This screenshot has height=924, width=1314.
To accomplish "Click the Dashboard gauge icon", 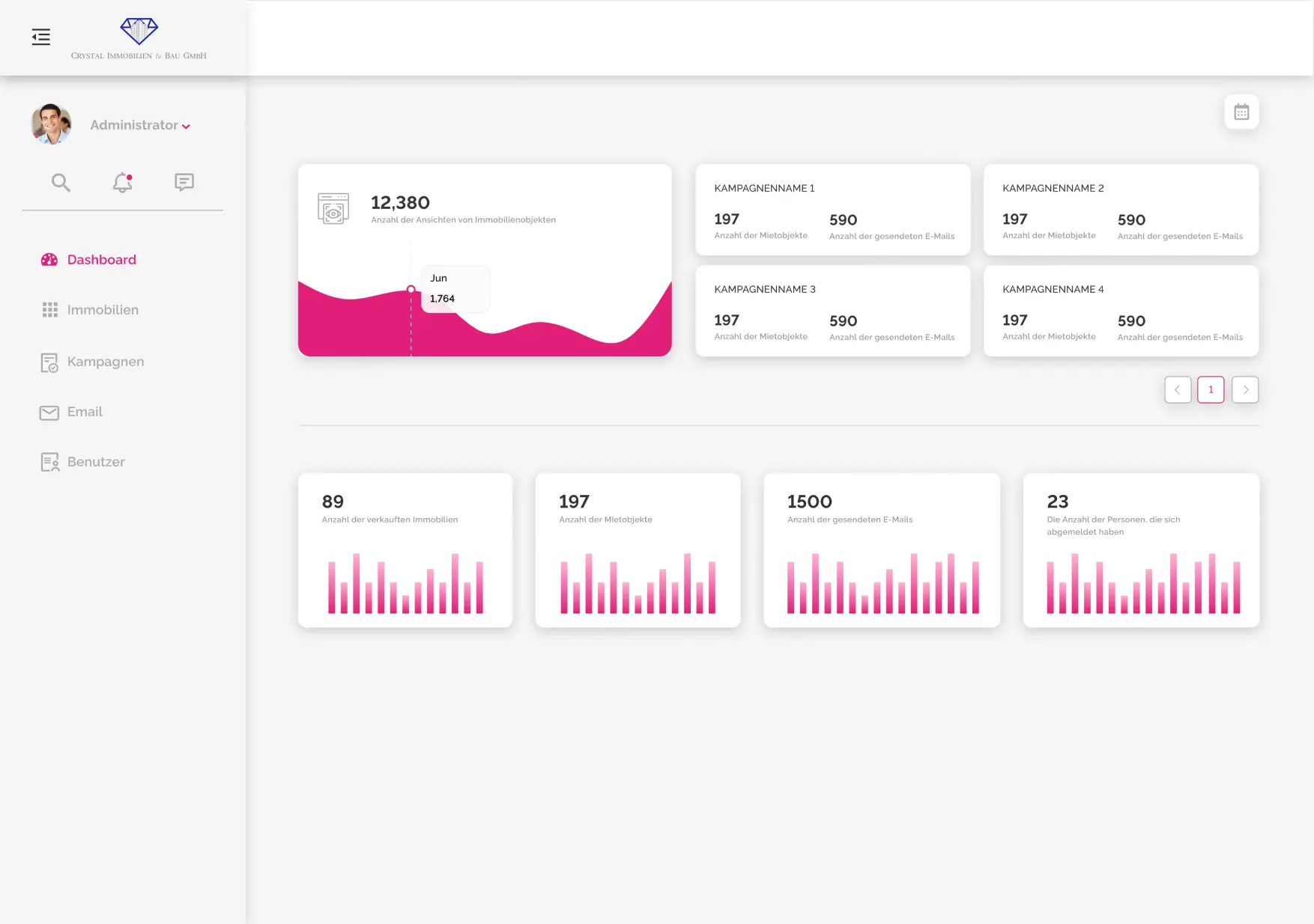I will (x=49, y=259).
